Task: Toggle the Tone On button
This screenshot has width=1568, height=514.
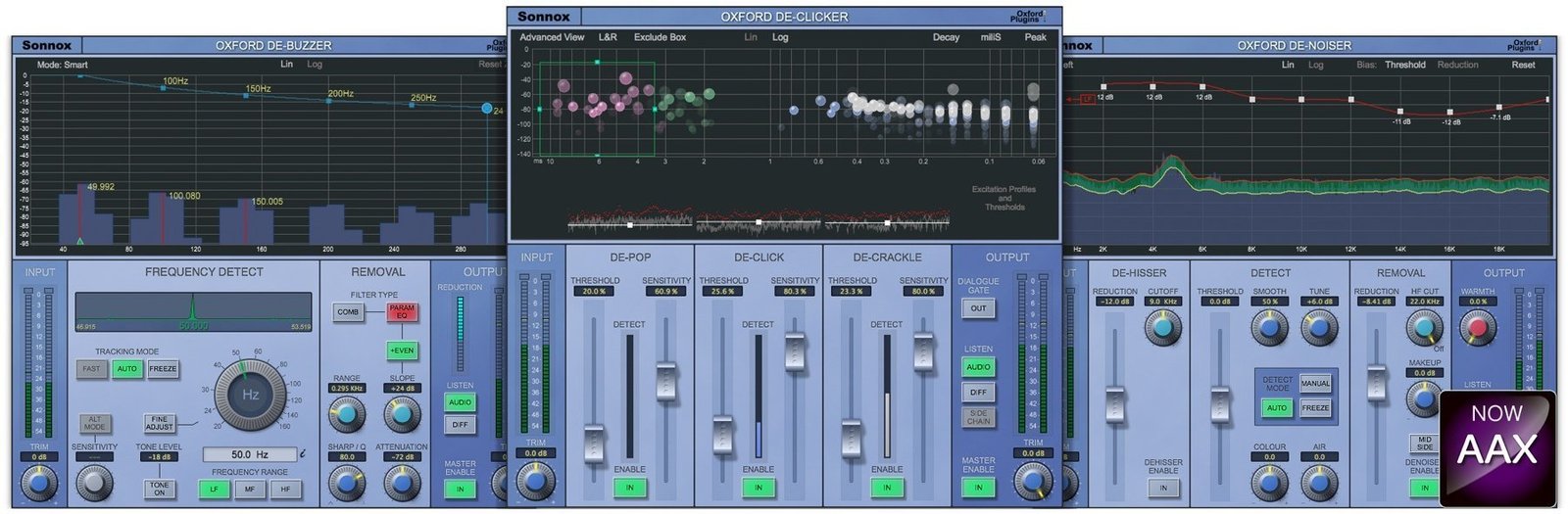Action: [x=160, y=489]
